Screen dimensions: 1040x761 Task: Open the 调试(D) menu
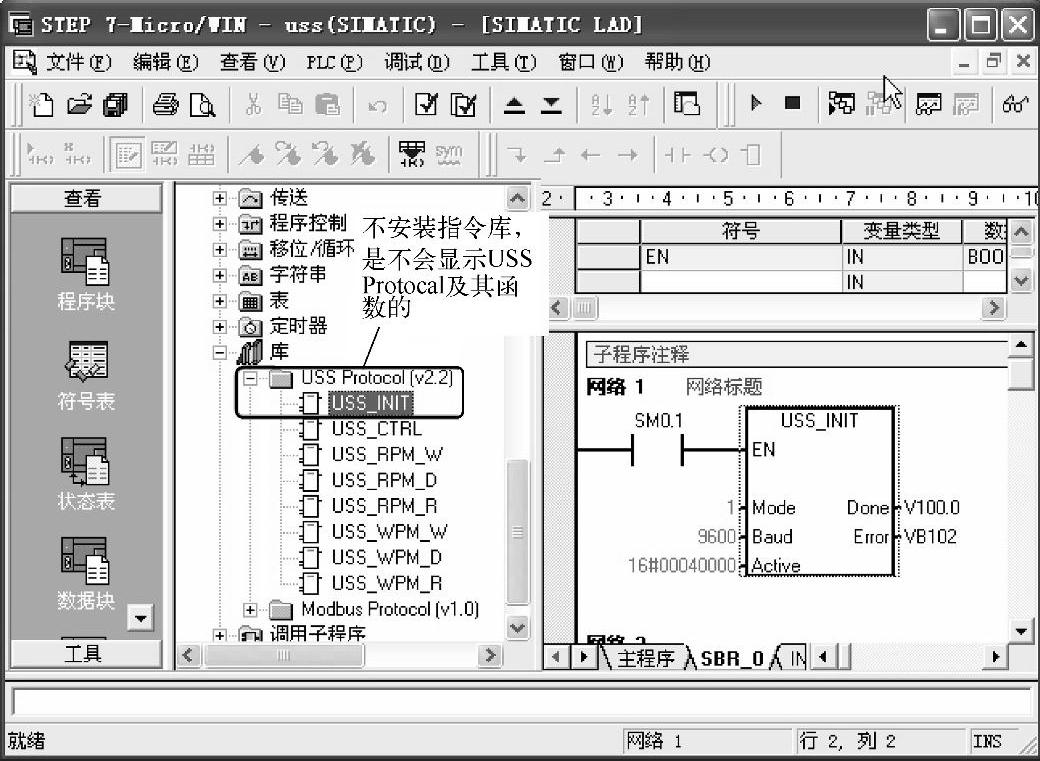pyautogui.click(x=417, y=62)
